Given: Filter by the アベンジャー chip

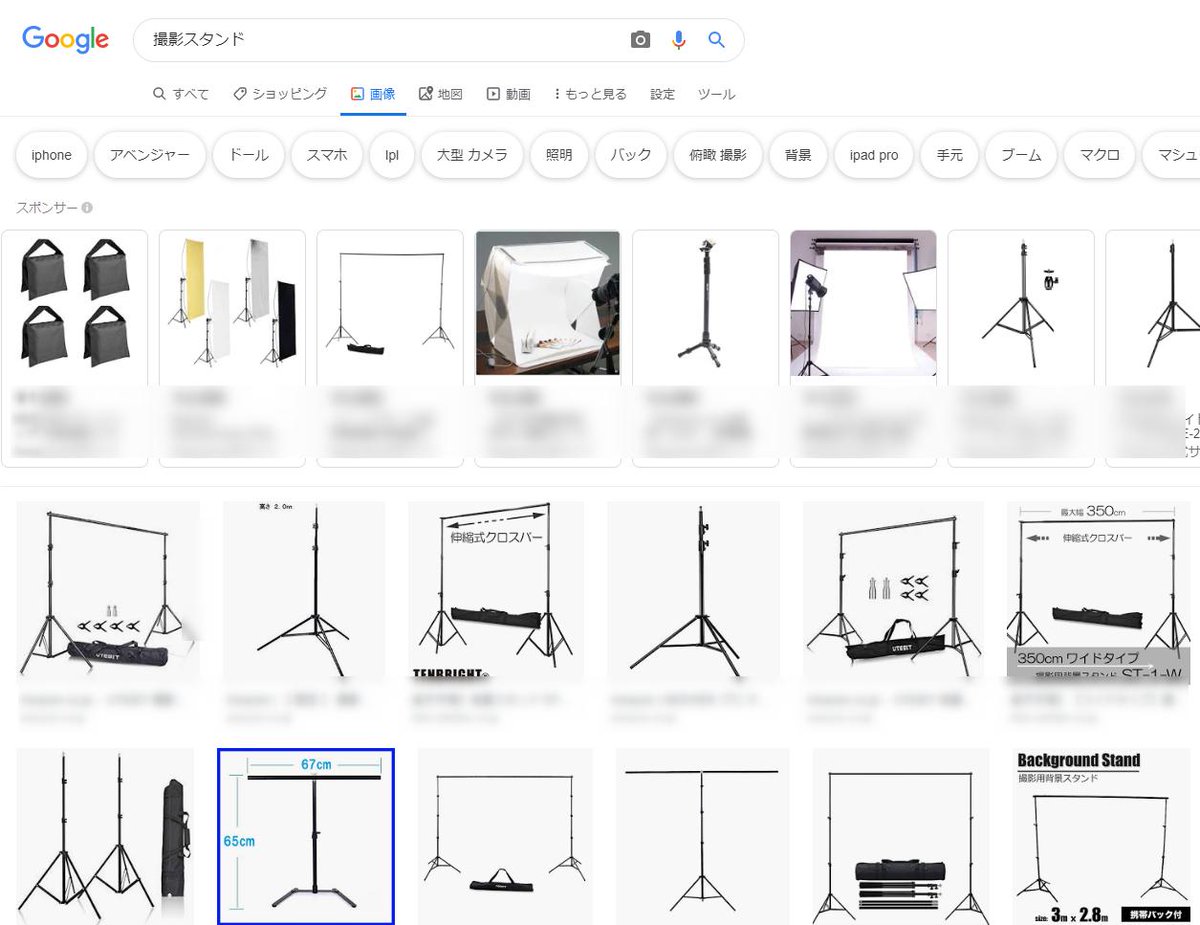Looking at the screenshot, I should tap(150, 155).
